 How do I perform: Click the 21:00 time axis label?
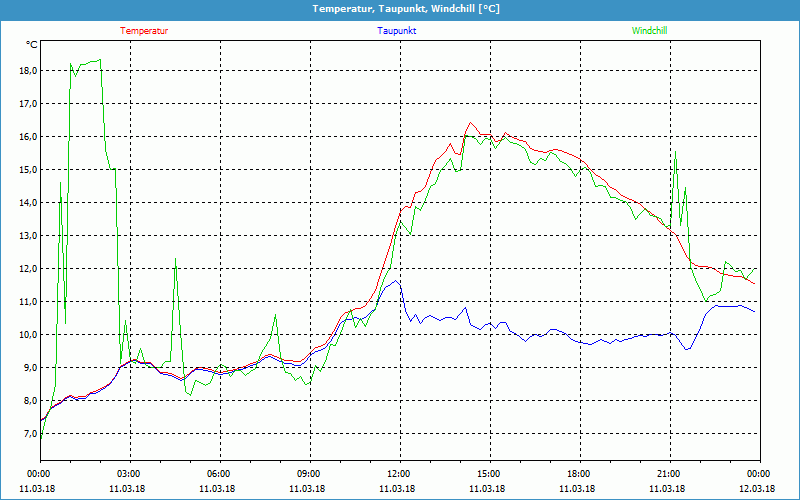[x=669, y=474]
